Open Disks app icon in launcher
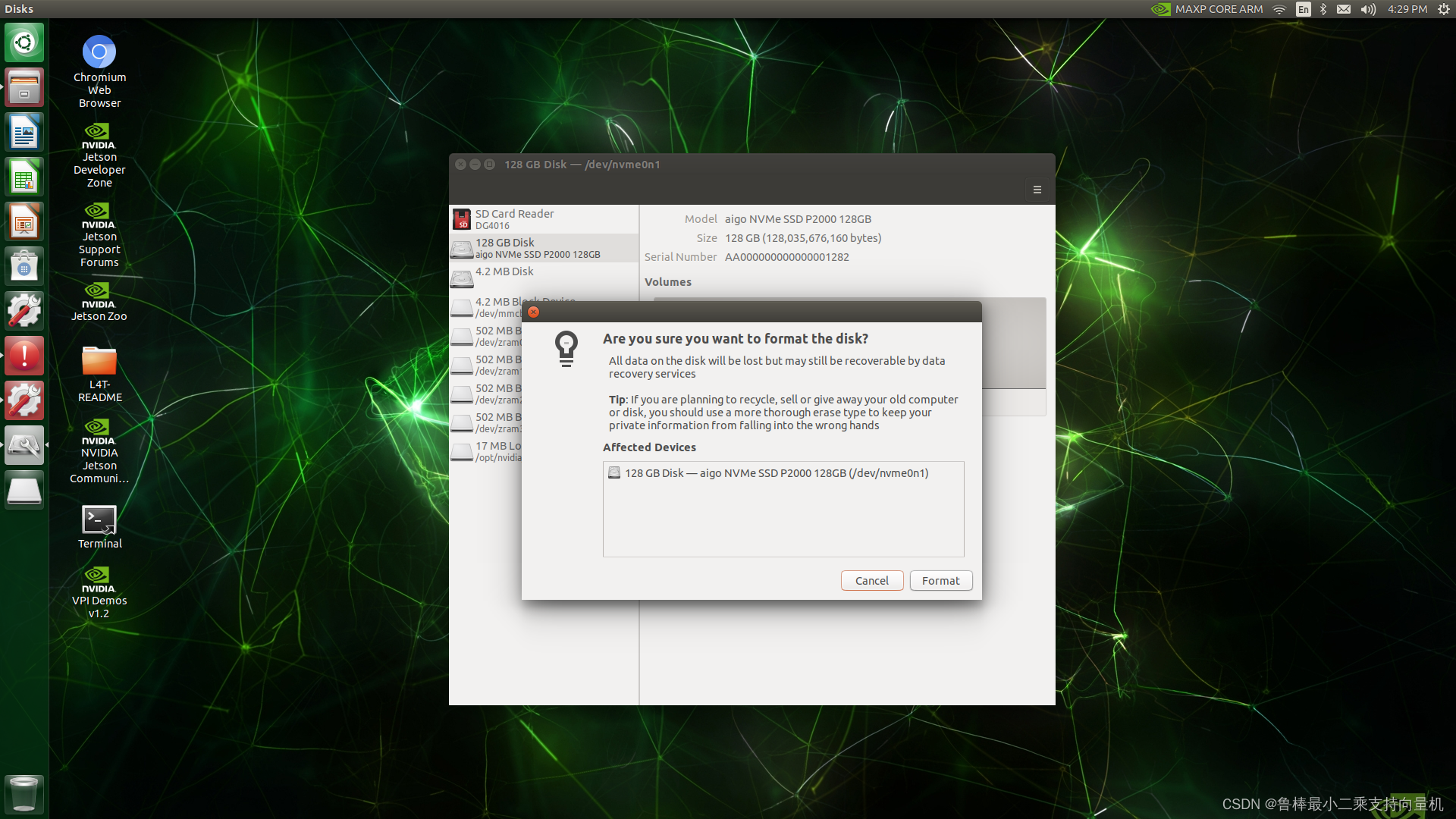1456x819 pixels. point(24,445)
